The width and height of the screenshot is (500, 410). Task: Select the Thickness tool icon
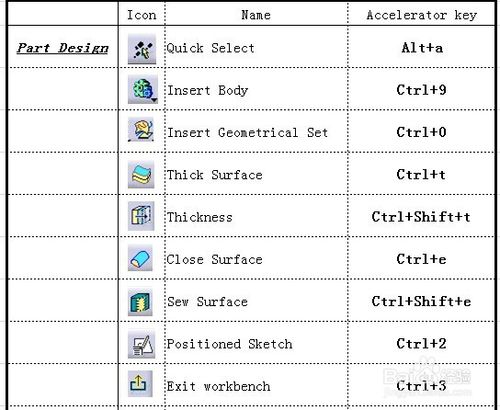[x=141, y=216]
